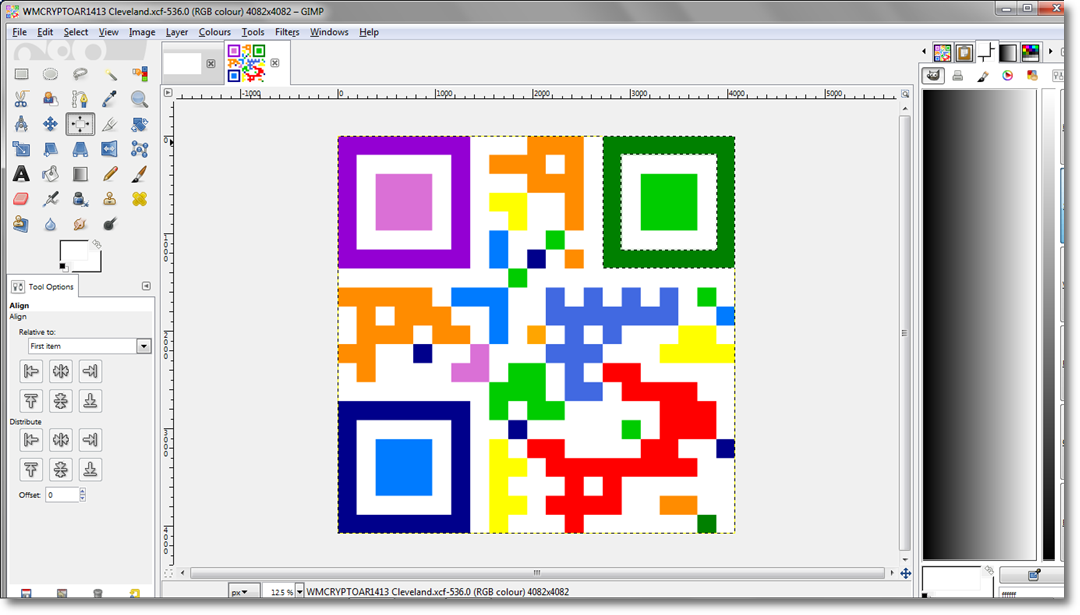Align top edges in the Align section
The width and height of the screenshot is (1080, 615).
(31, 401)
